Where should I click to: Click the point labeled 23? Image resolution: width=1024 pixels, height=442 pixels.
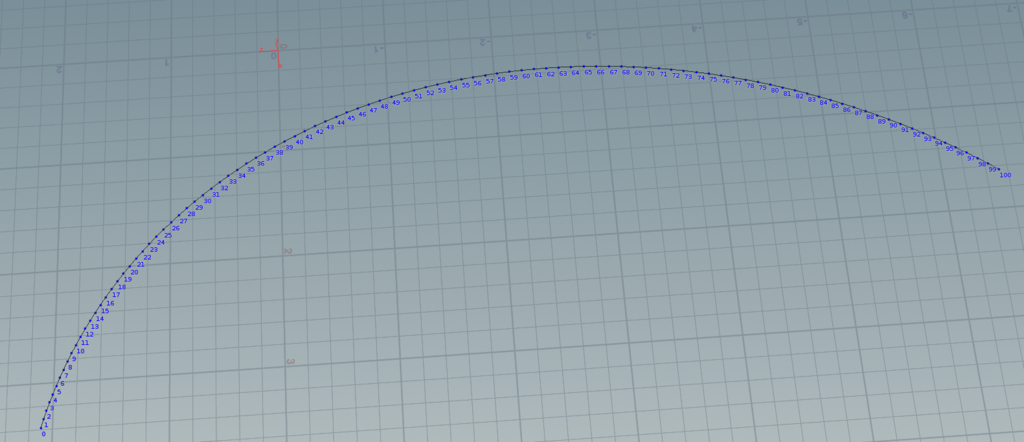[x=154, y=250]
